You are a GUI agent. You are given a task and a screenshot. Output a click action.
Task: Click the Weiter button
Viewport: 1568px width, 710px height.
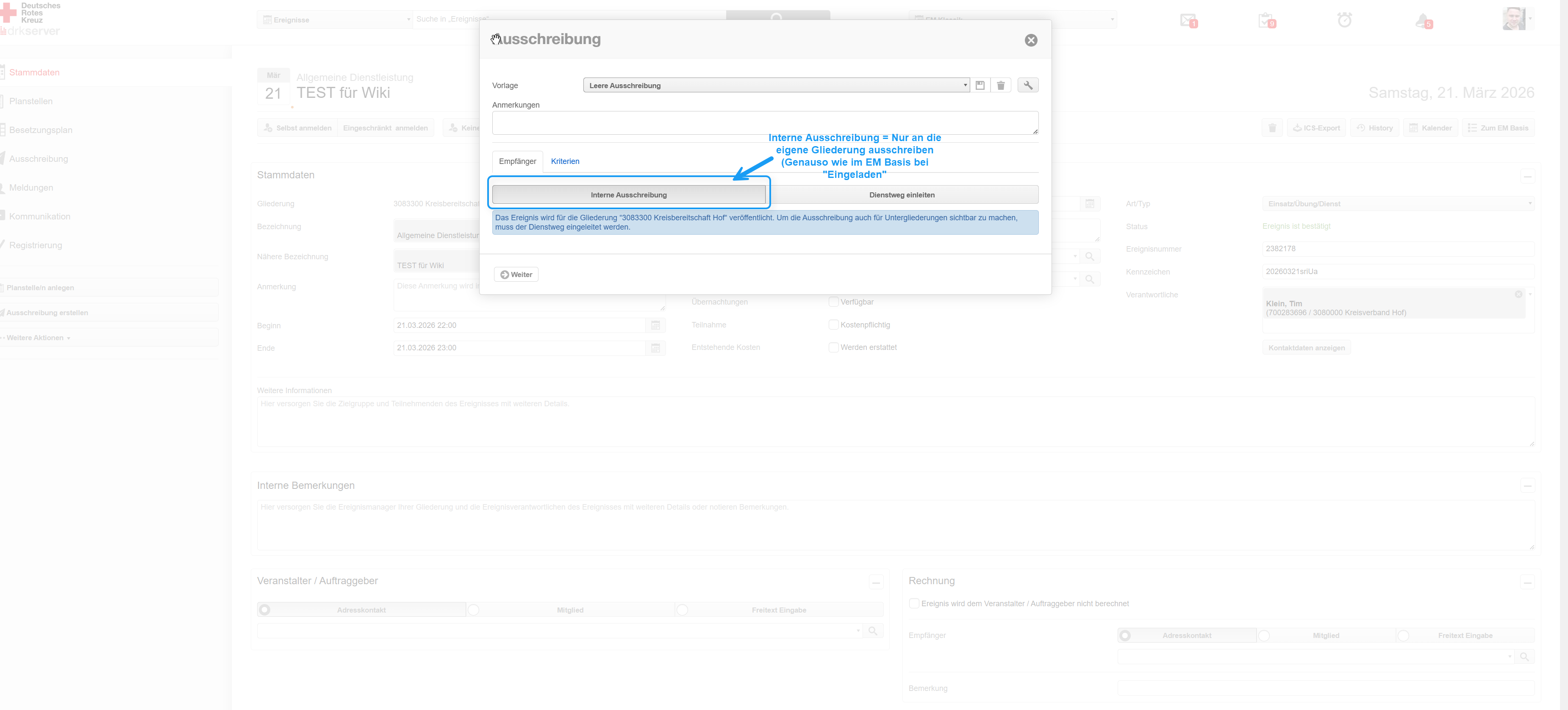pyautogui.click(x=516, y=275)
